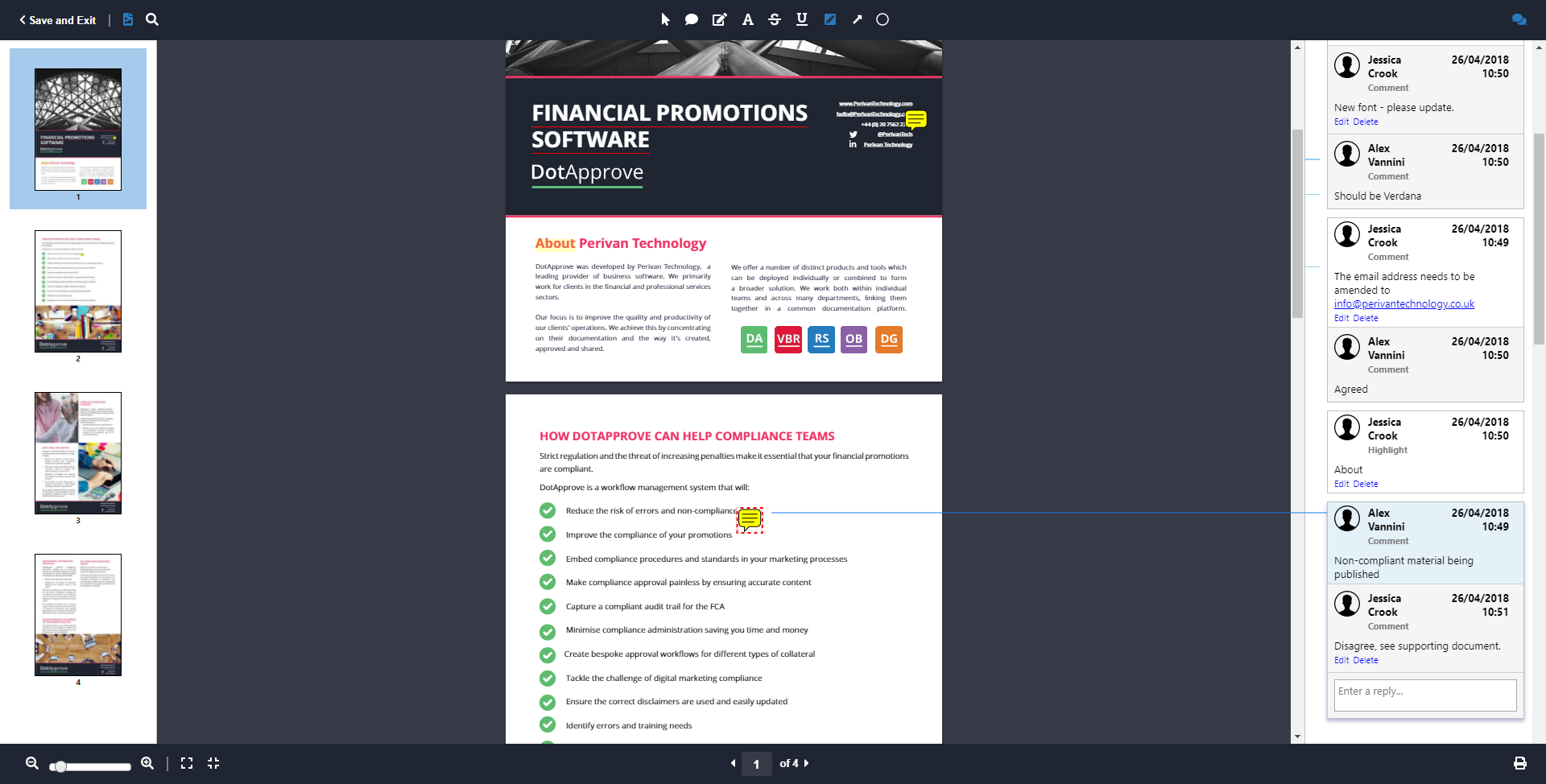
Task: Print the document
Action: click(1519, 763)
